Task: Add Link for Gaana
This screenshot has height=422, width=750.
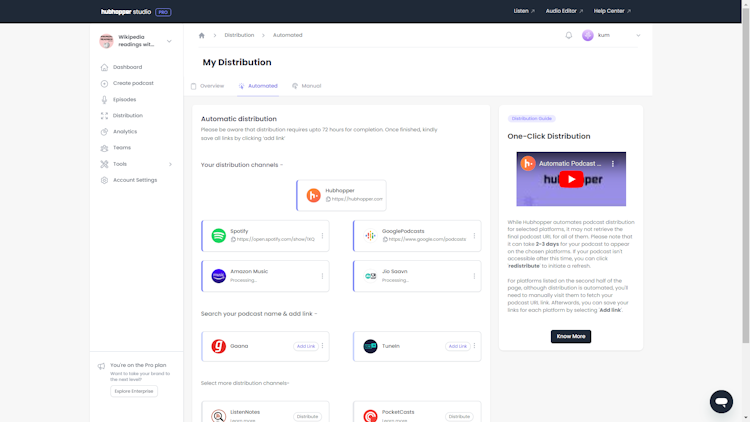Action: [x=306, y=346]
